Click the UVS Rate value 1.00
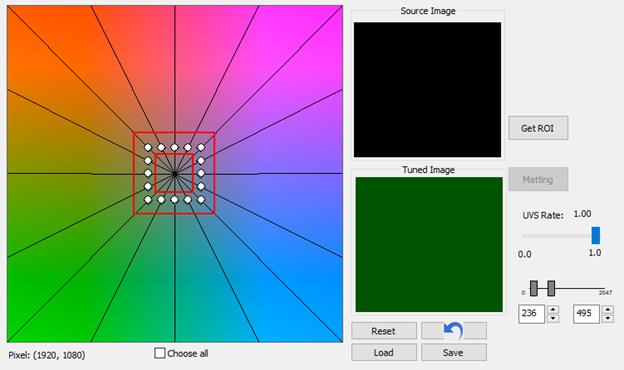Viewport: 624px width, 370px height. pos(582,214)
